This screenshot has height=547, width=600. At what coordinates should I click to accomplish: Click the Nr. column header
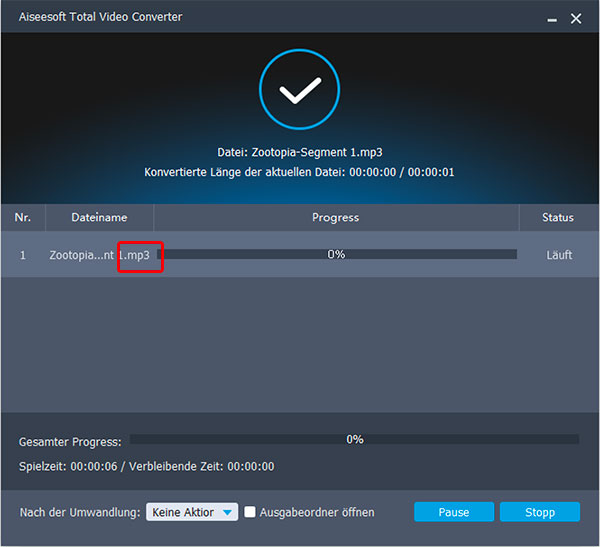pos(23,217)
